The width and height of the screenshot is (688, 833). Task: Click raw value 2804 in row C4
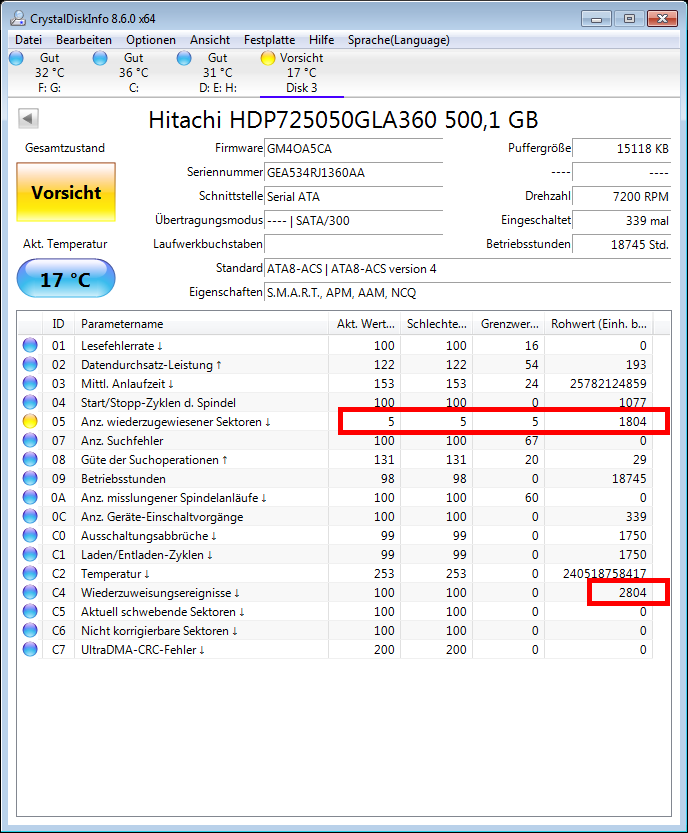(x=632, y=592)
